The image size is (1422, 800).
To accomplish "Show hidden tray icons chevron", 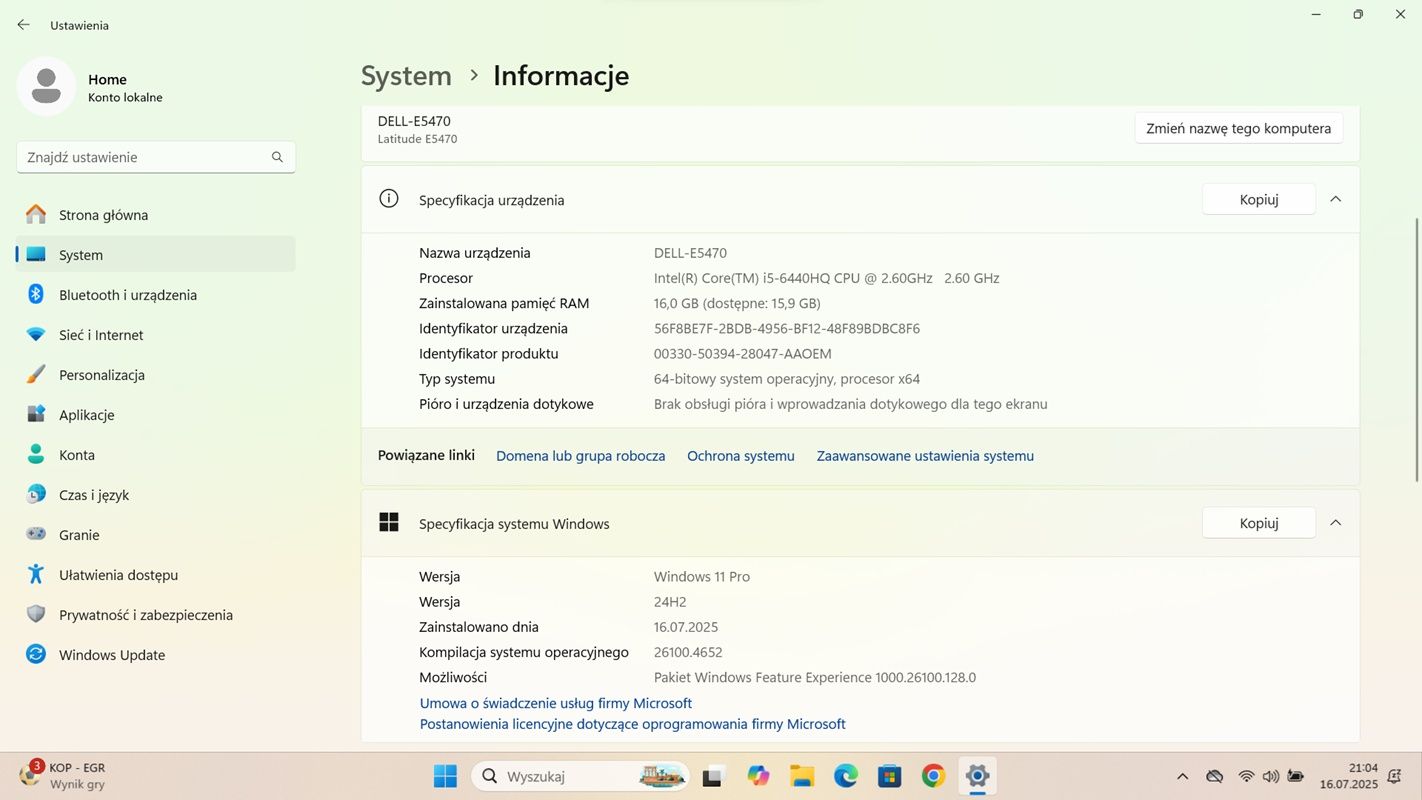I will (1183, 776).
